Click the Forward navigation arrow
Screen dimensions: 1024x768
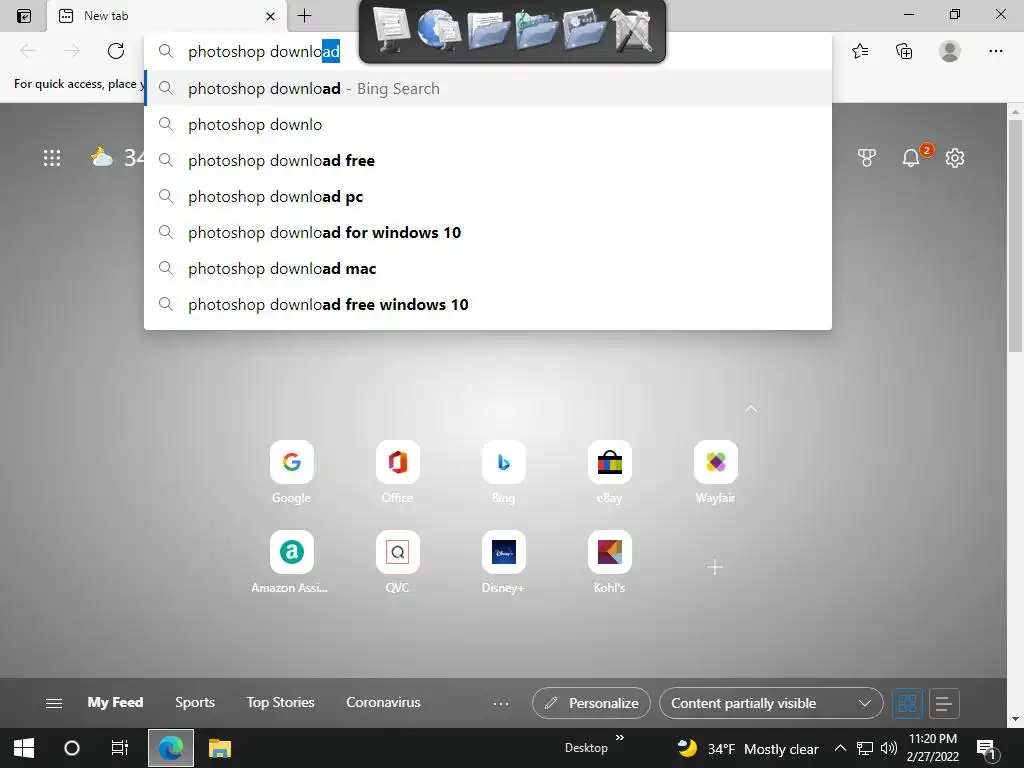pos(72,51)
